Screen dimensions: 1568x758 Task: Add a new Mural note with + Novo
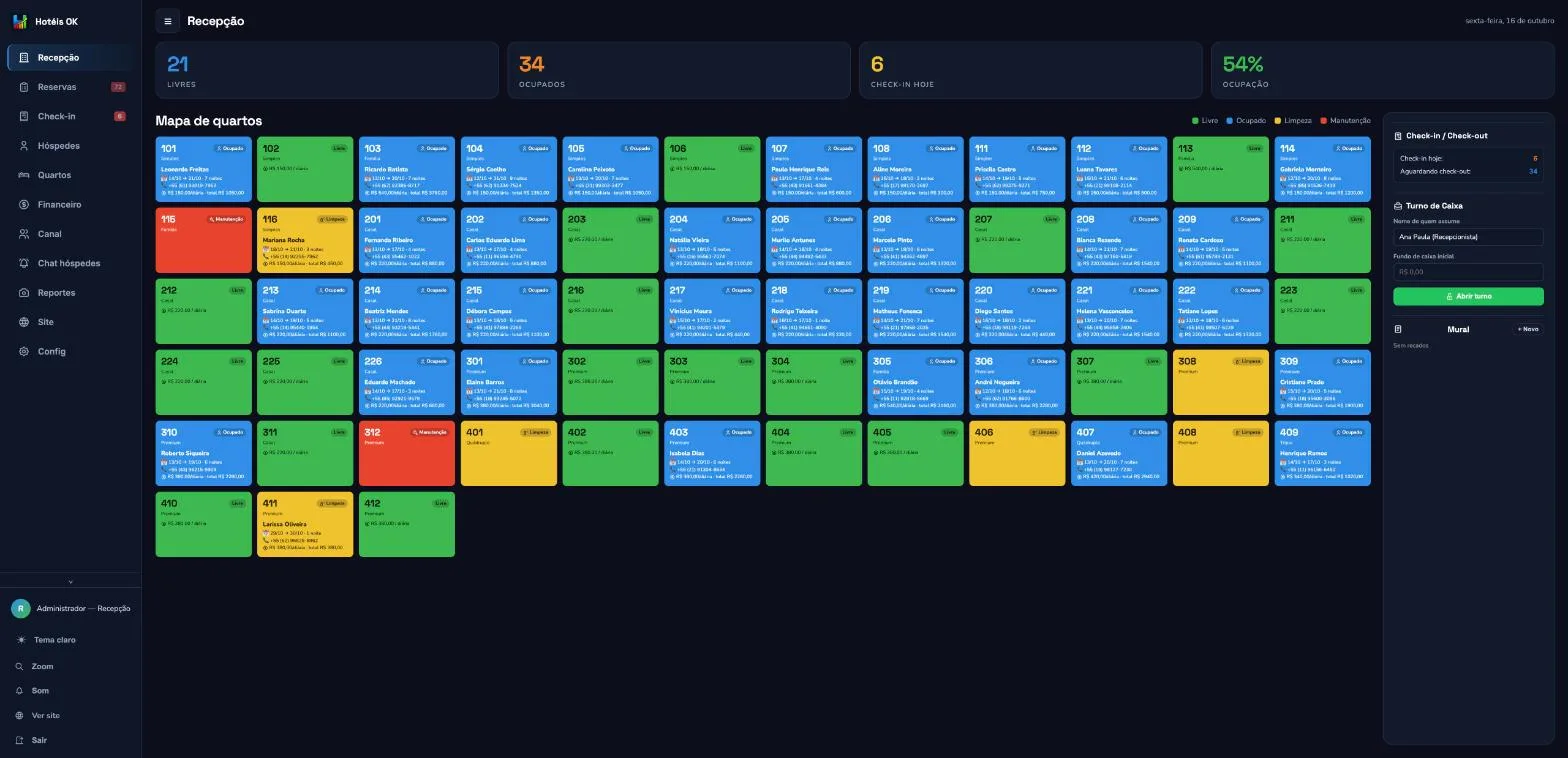(x=1528, y=329)
